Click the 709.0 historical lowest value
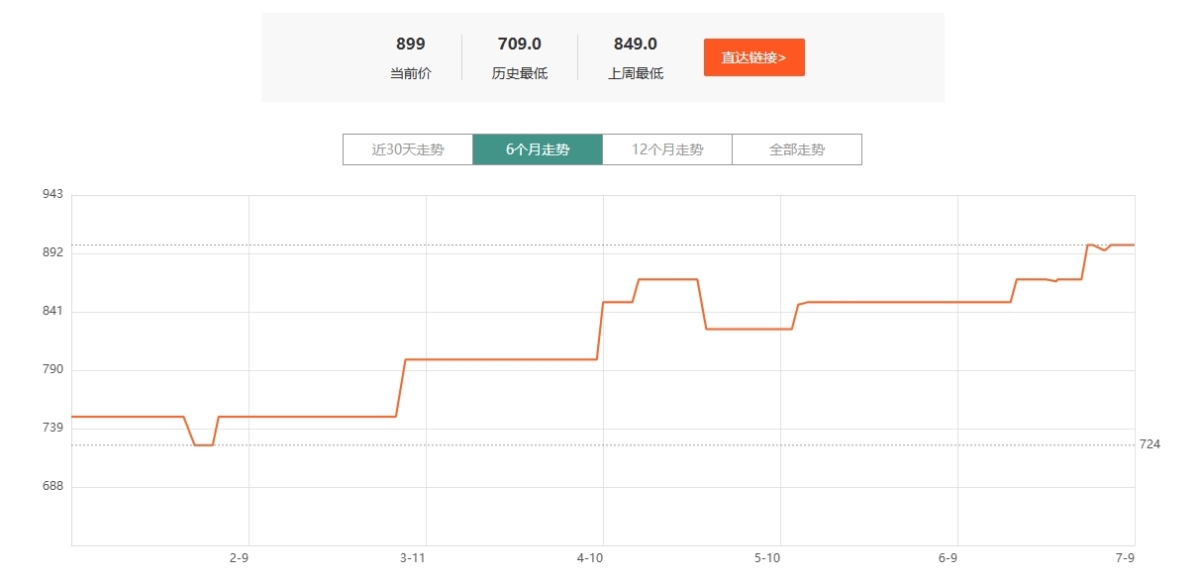 (520, 44)
